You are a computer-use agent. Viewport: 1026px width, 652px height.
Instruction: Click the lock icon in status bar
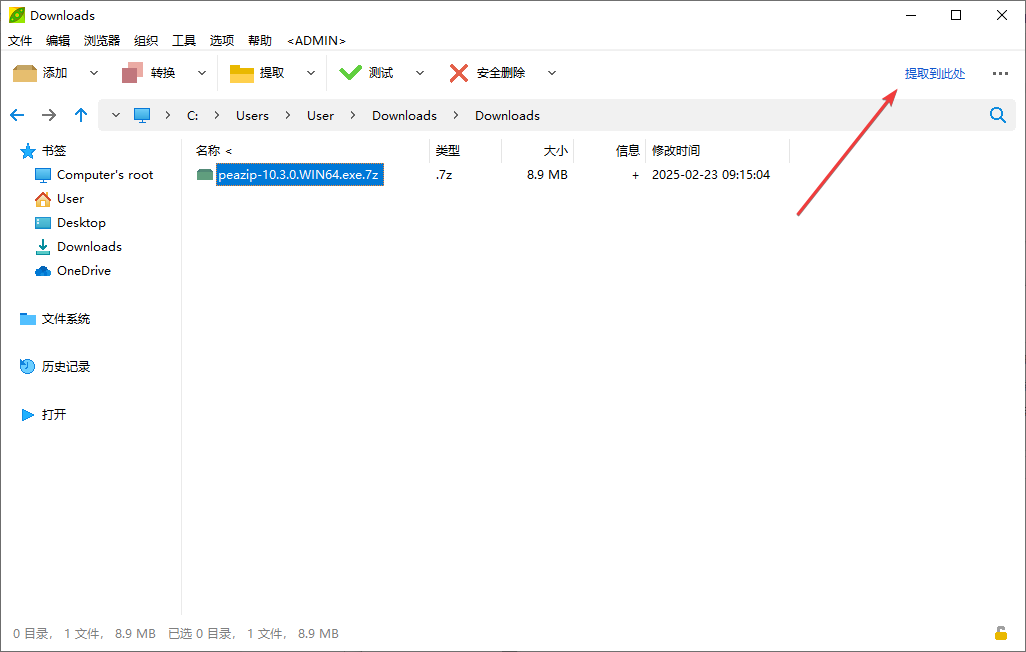[1000, 633]
